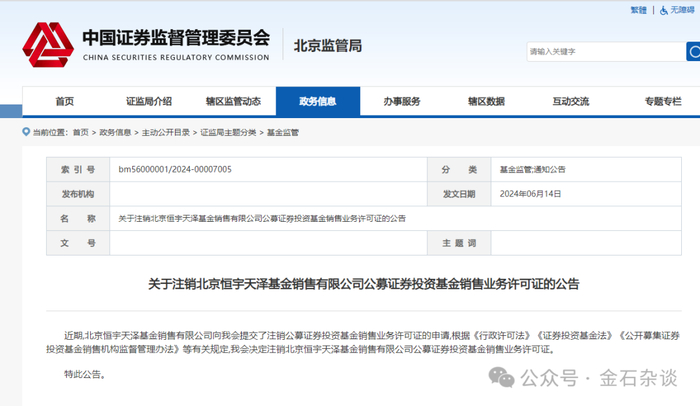700x406 pixels.
Task: Click the blue search button icon
Action: [x=693, y=52]
